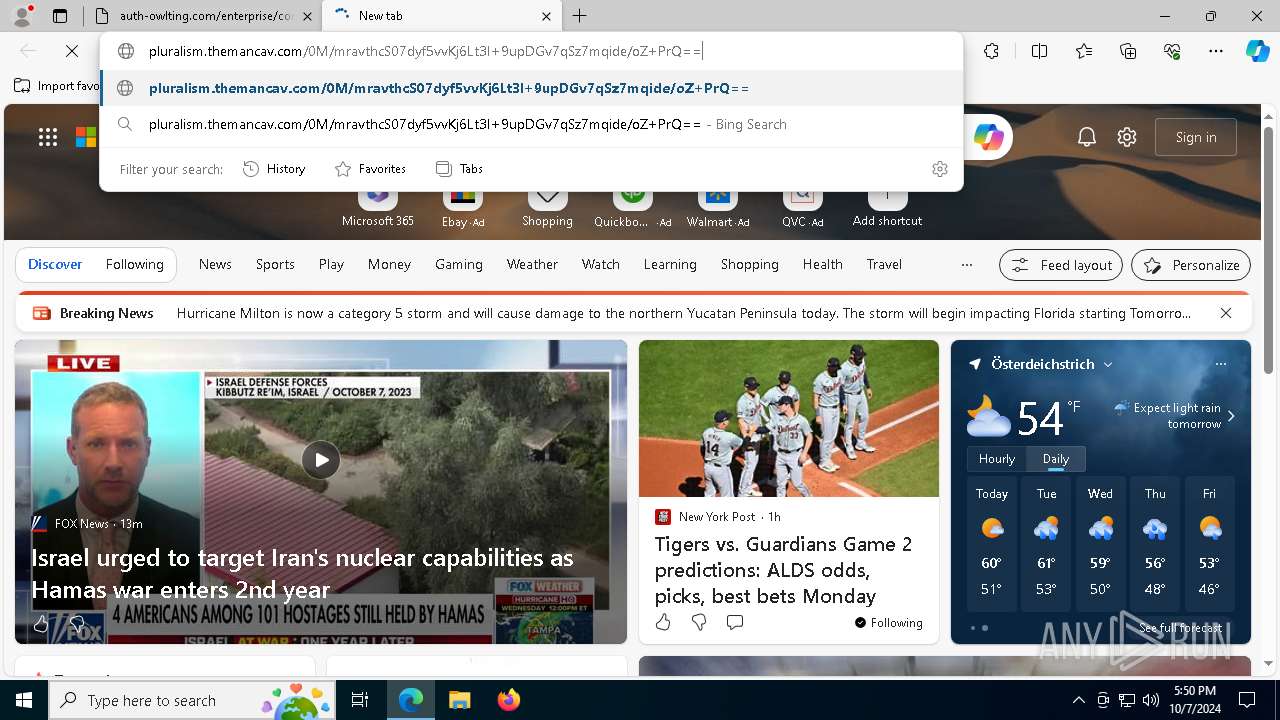The image size is (1280, 720).
Task: Open Browser essentials heart icon
Action: click(1172, 51)
